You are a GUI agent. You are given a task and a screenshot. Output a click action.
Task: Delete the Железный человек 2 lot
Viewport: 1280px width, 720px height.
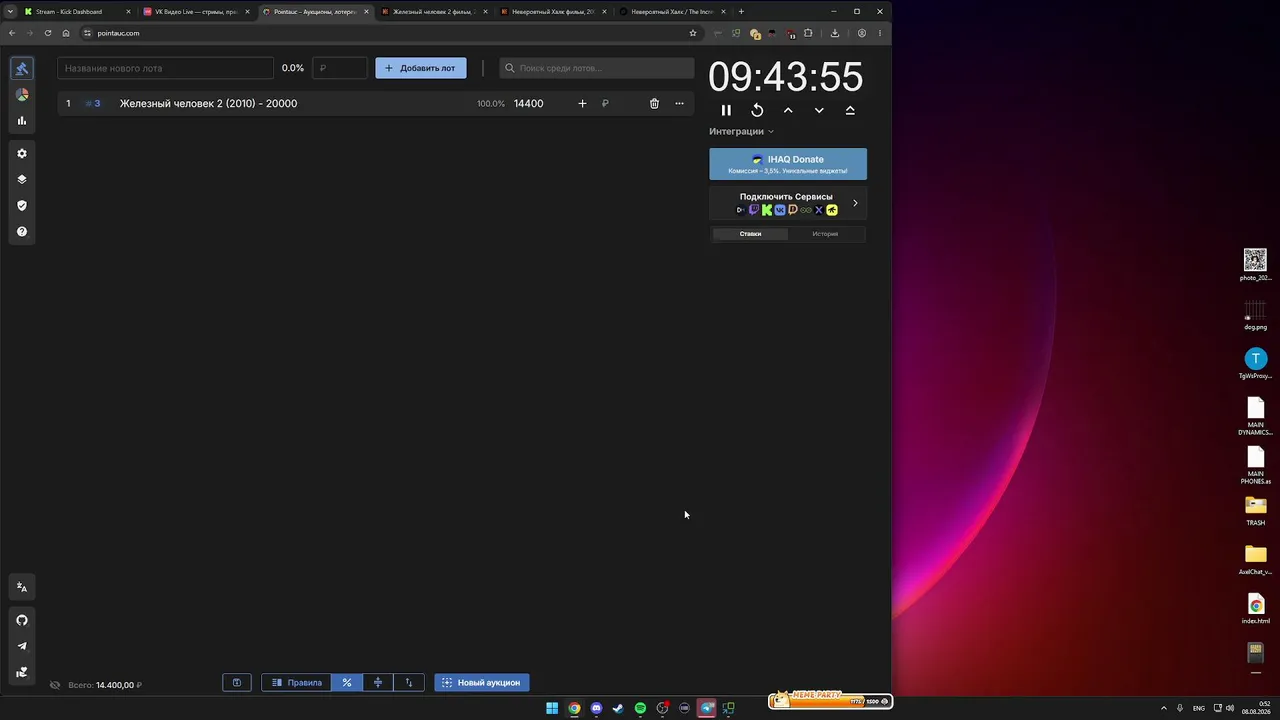click(654, 104)
